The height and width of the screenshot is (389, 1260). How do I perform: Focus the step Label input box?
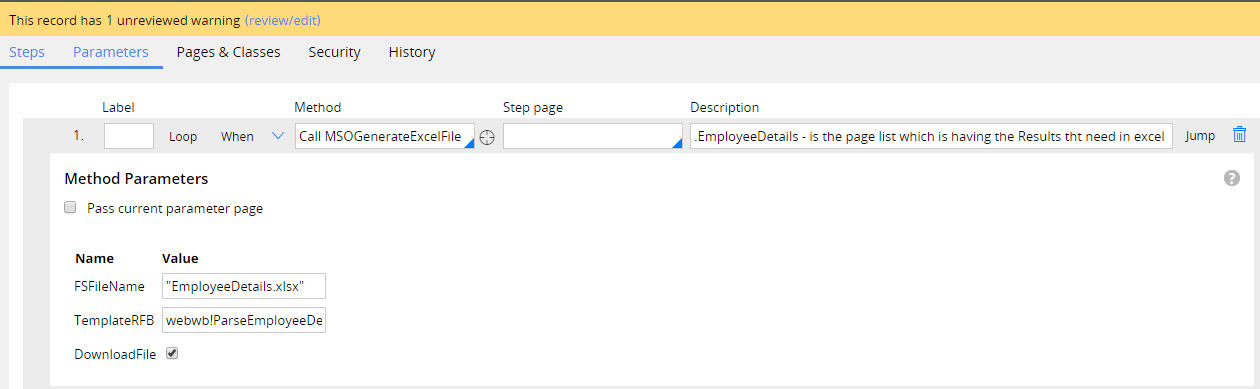pos(129,136)
